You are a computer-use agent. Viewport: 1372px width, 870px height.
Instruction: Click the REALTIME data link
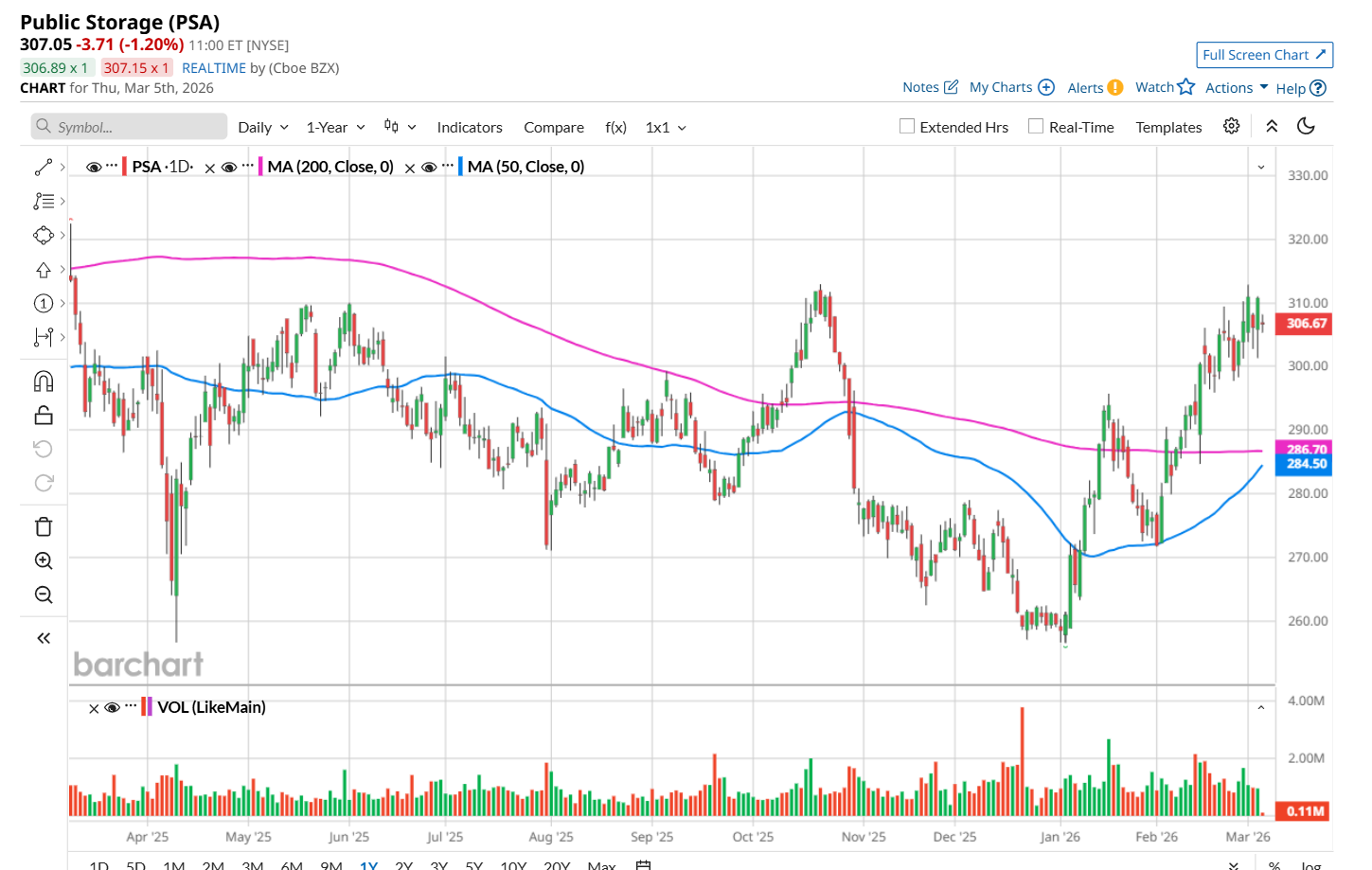click(214, 68)
